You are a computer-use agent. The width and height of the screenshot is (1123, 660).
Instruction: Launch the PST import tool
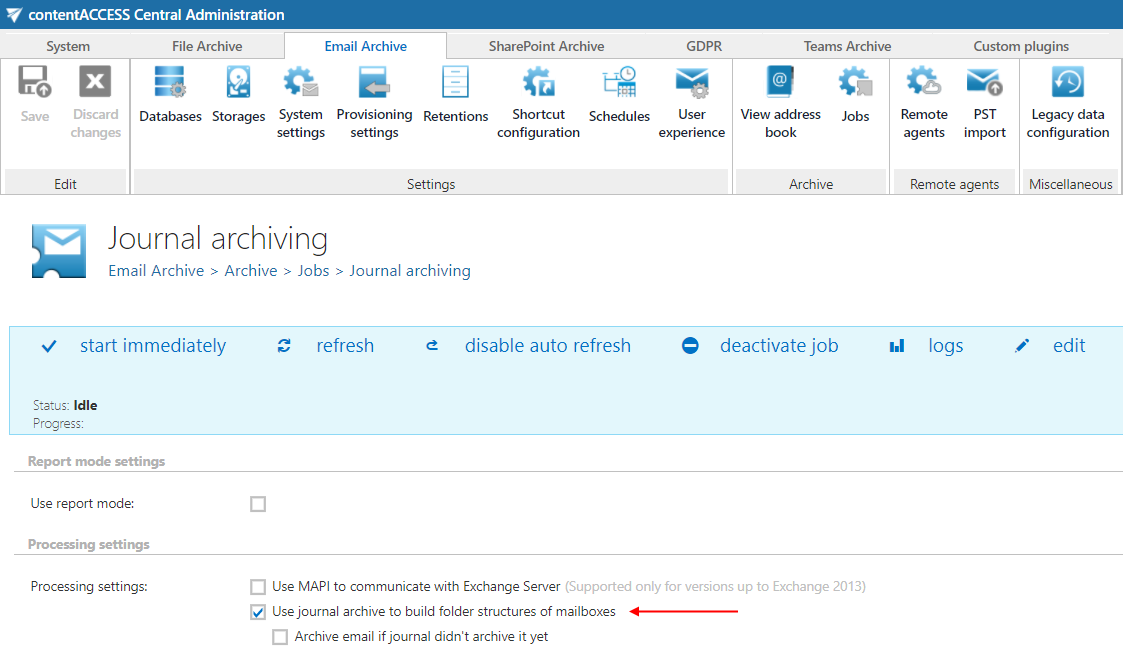point(984,84)
